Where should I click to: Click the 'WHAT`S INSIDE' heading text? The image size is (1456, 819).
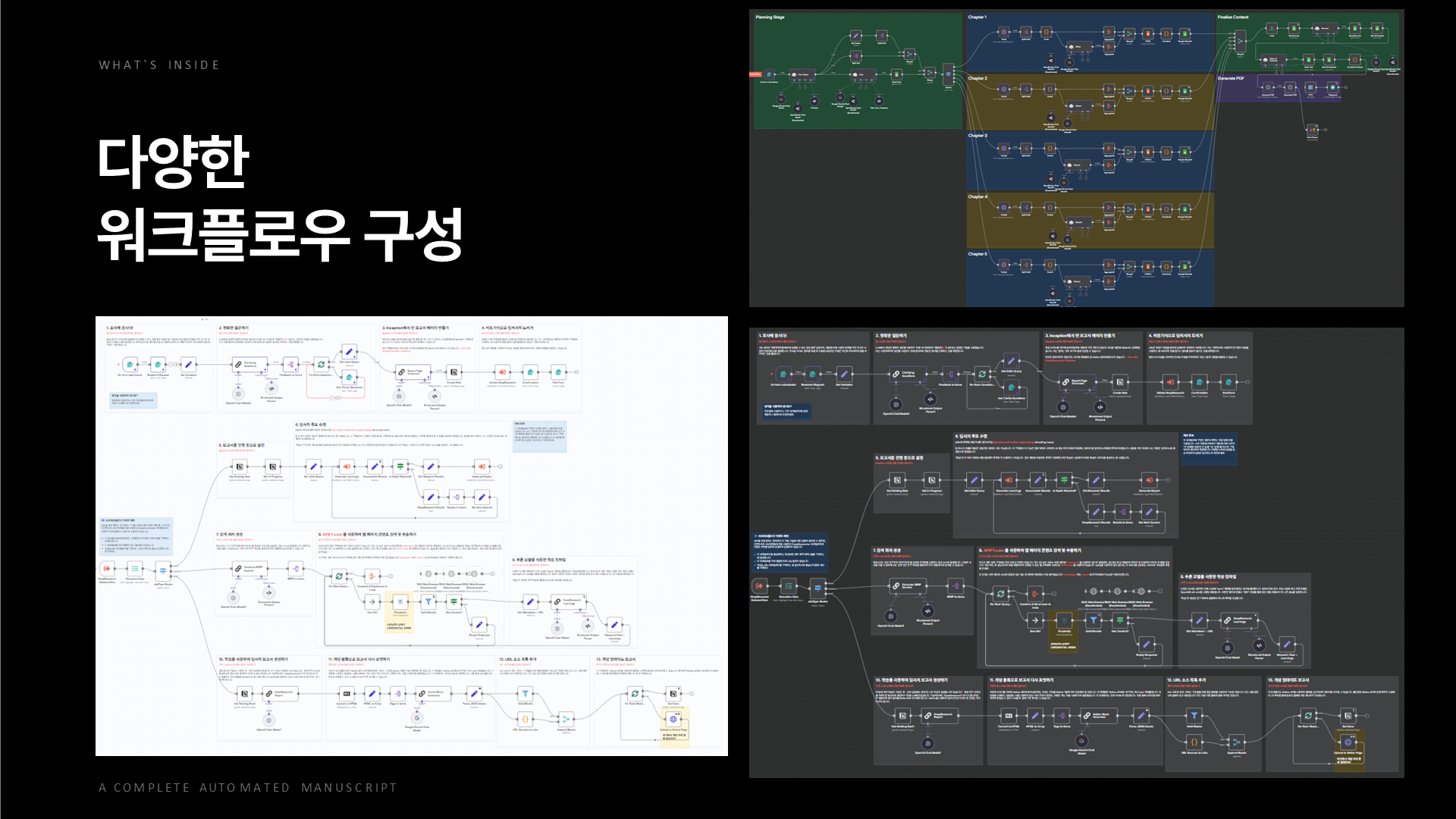pos(159,65)
